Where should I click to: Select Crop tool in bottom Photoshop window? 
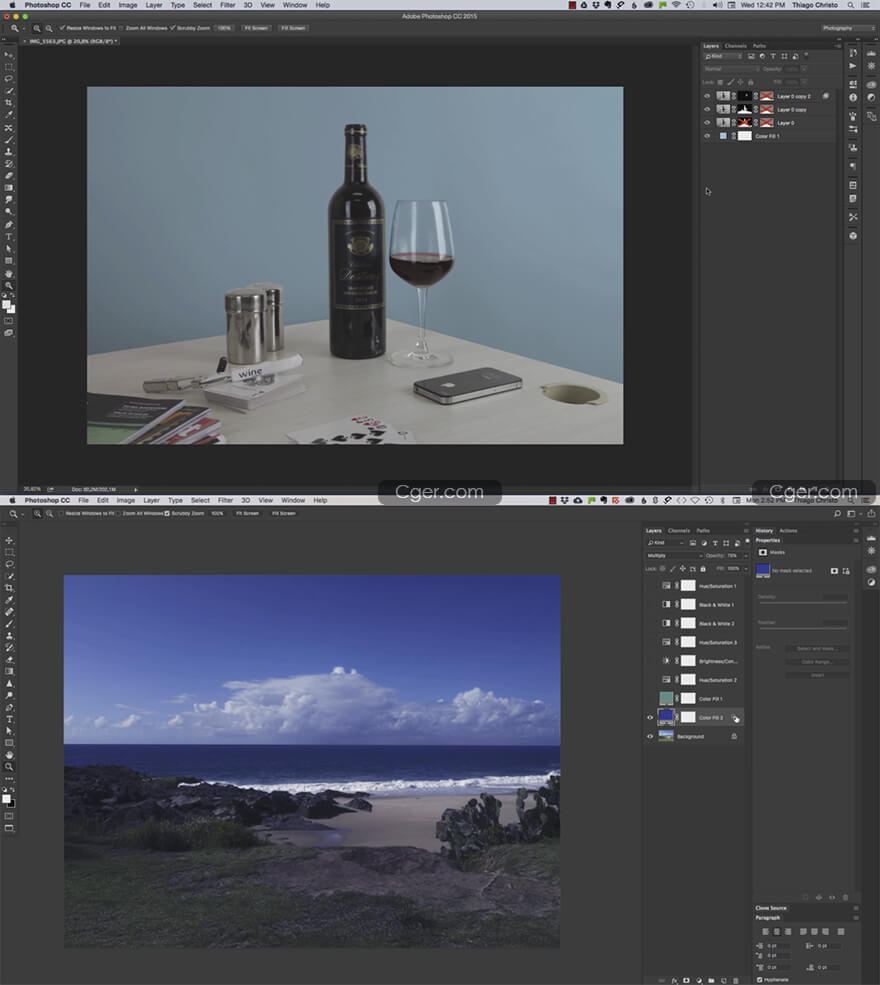point(9,588)
